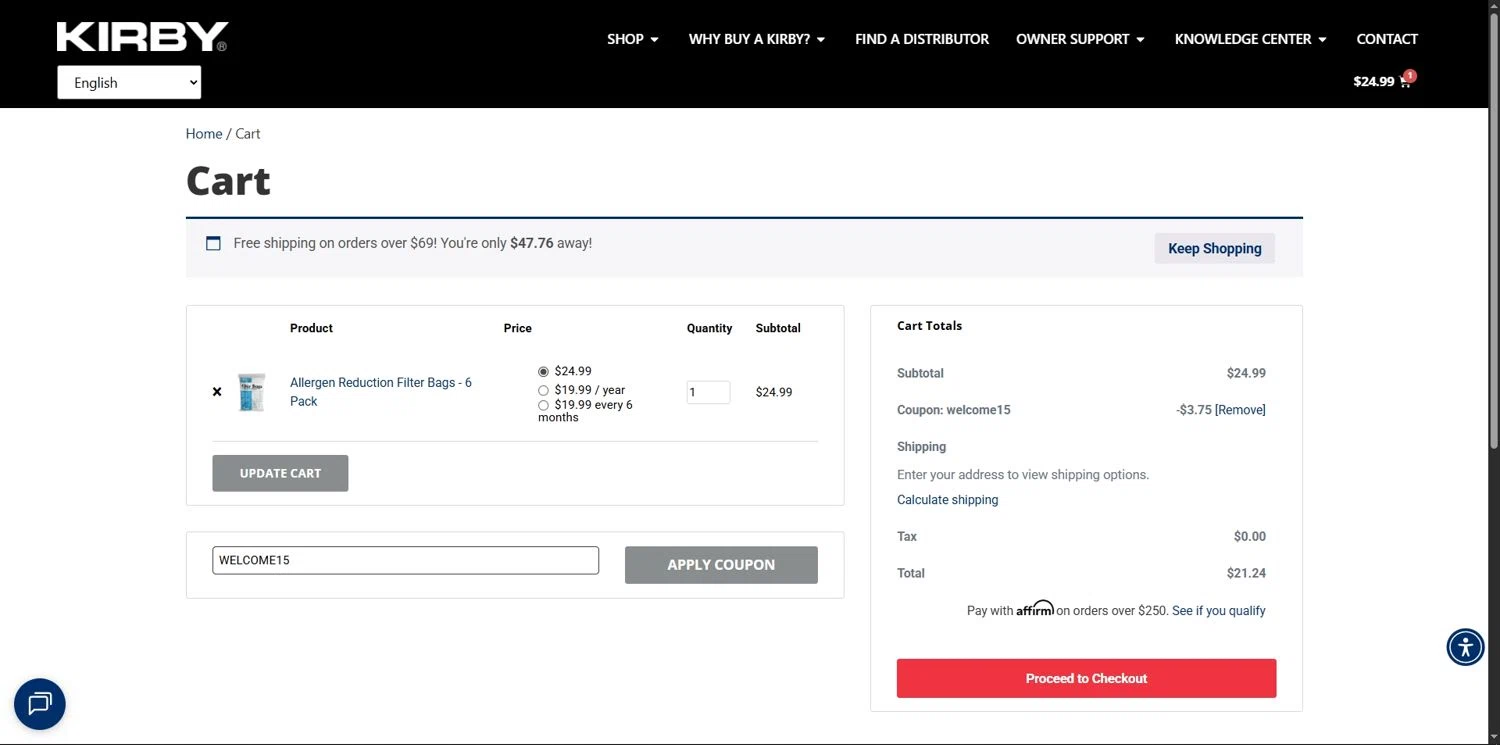Screen dimensions: 1500x745
Task: Click the Tax value $0.00
Action: point(1250,537)
